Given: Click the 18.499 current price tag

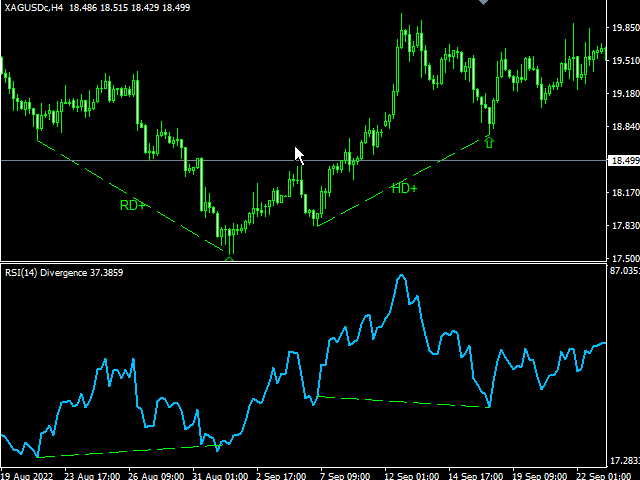Looking at the screenshot, I should coord(623,161).
